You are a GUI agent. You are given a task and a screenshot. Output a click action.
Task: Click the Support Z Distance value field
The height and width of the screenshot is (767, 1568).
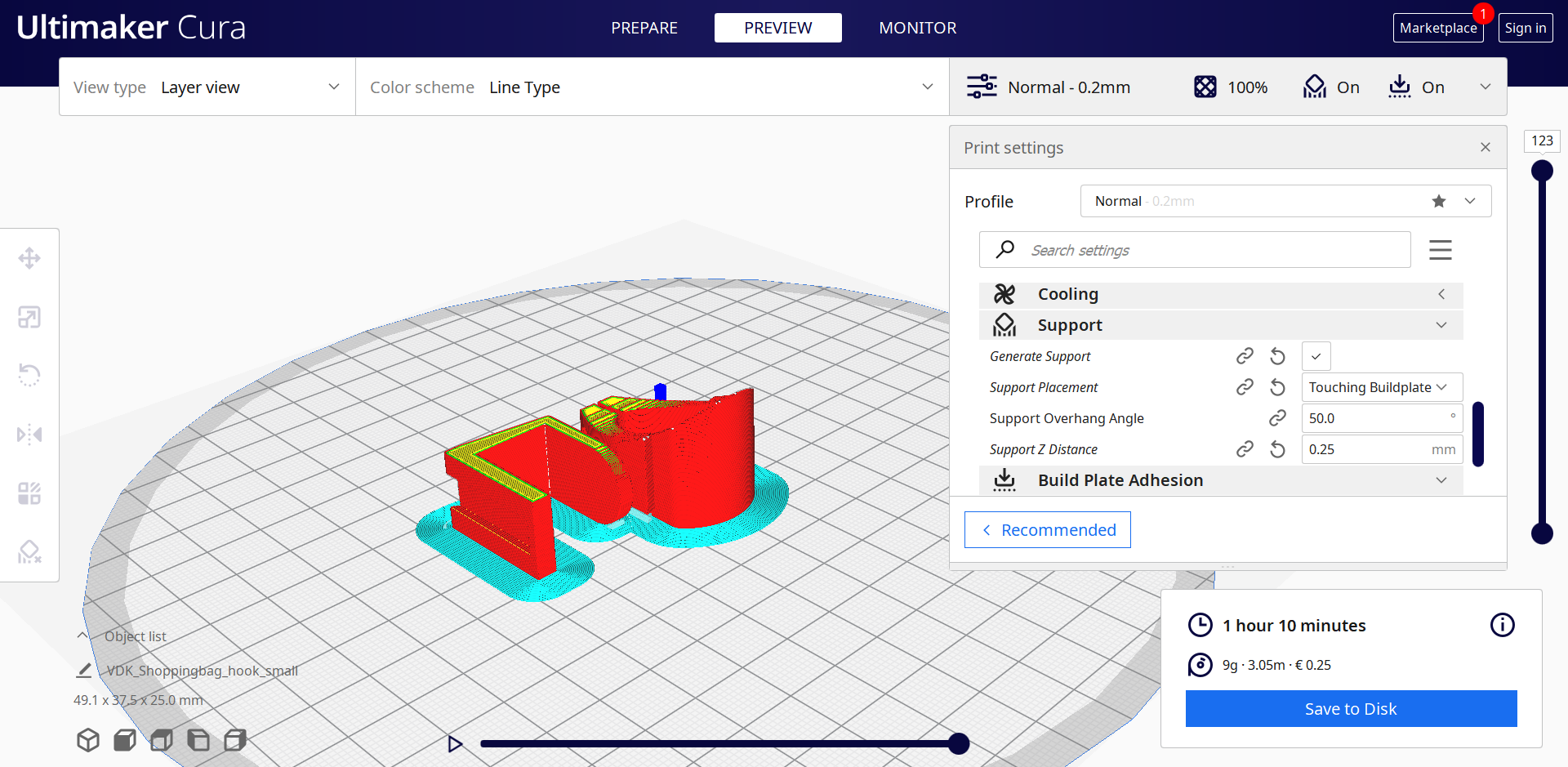click(x=1382, y=449)
